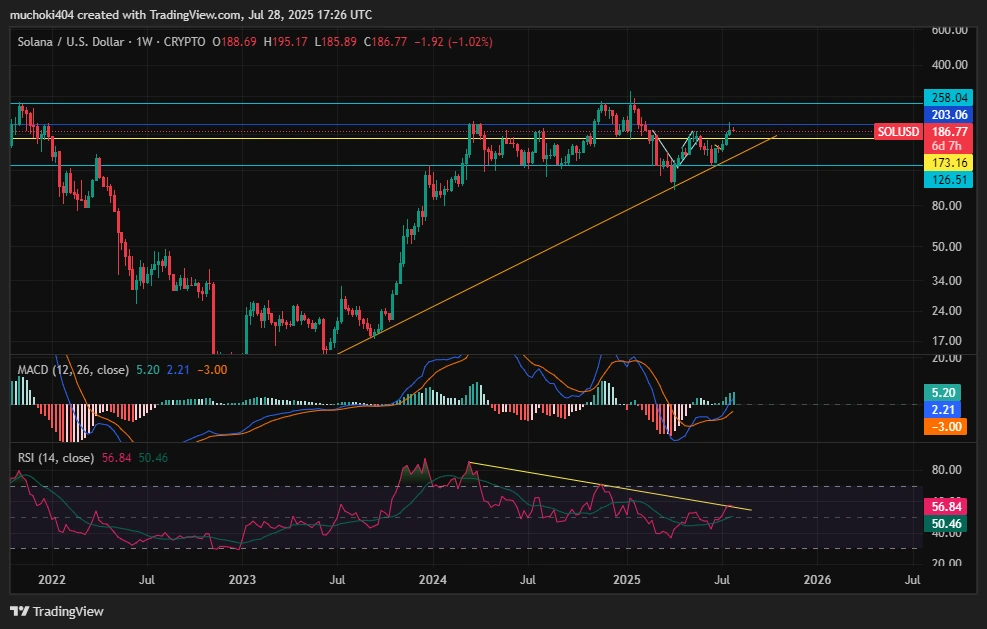
Task: Click the red SOLUSD symbol tag
Action: pyautogui.click(x=897, y=132)
